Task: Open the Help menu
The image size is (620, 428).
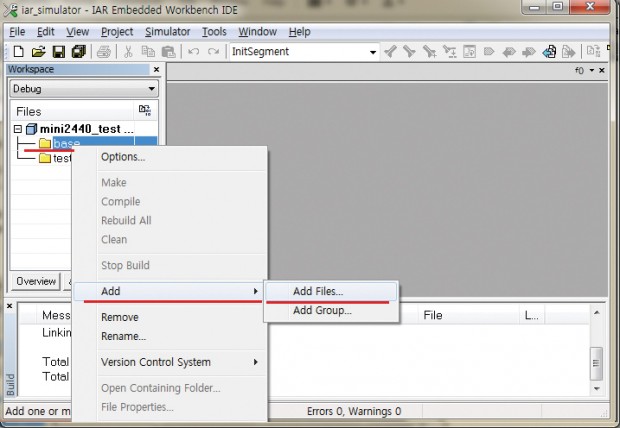Action: [299, 32]
